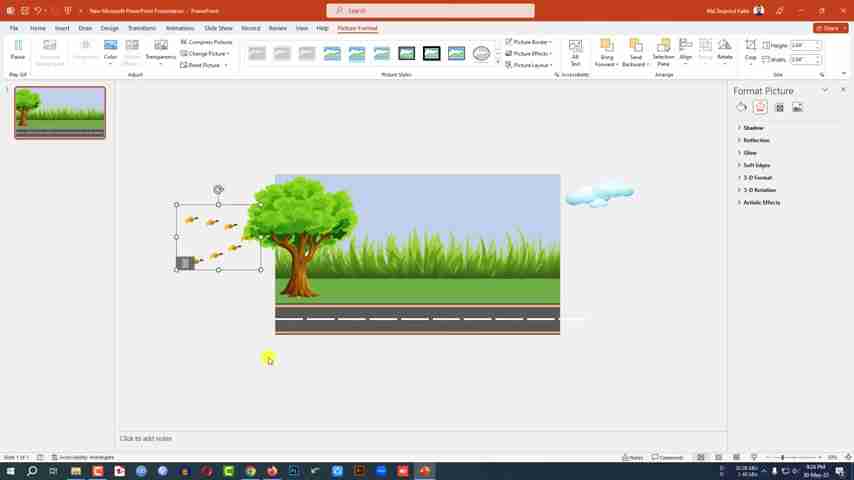Open the Picture Border dropdown

point(528,42)
